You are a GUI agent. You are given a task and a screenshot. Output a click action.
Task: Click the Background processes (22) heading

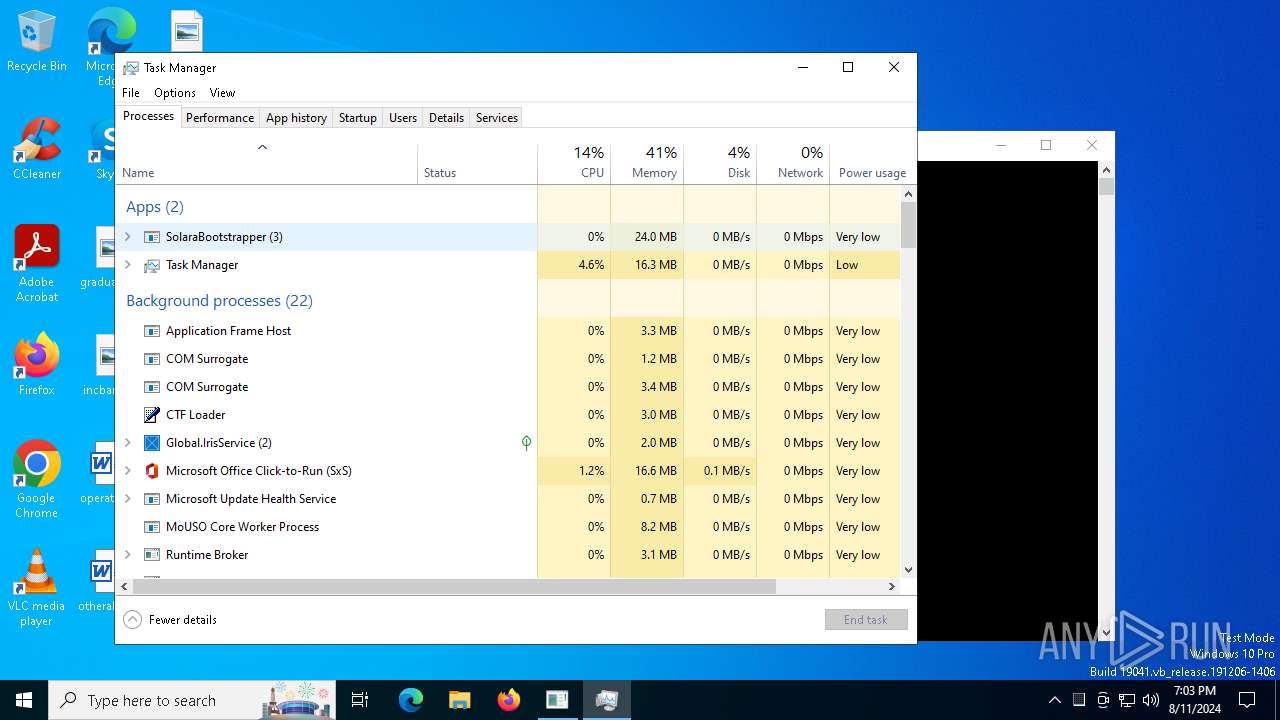[219, 301]
